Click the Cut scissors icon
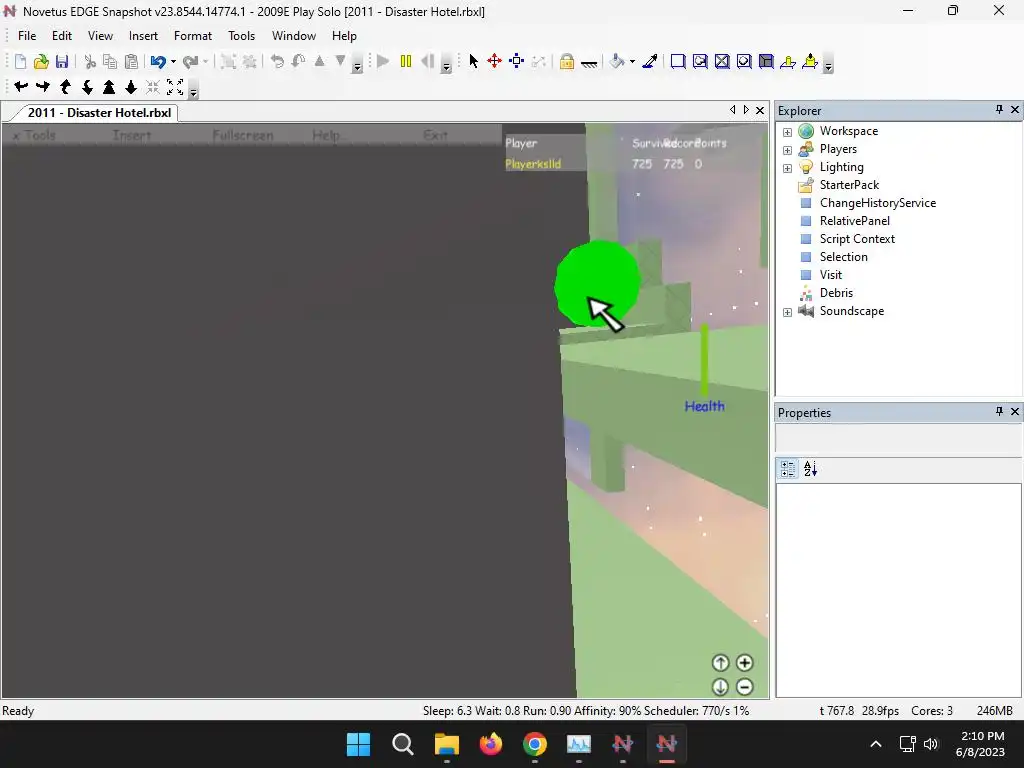1024x768 pixels. tap(90, 61)
